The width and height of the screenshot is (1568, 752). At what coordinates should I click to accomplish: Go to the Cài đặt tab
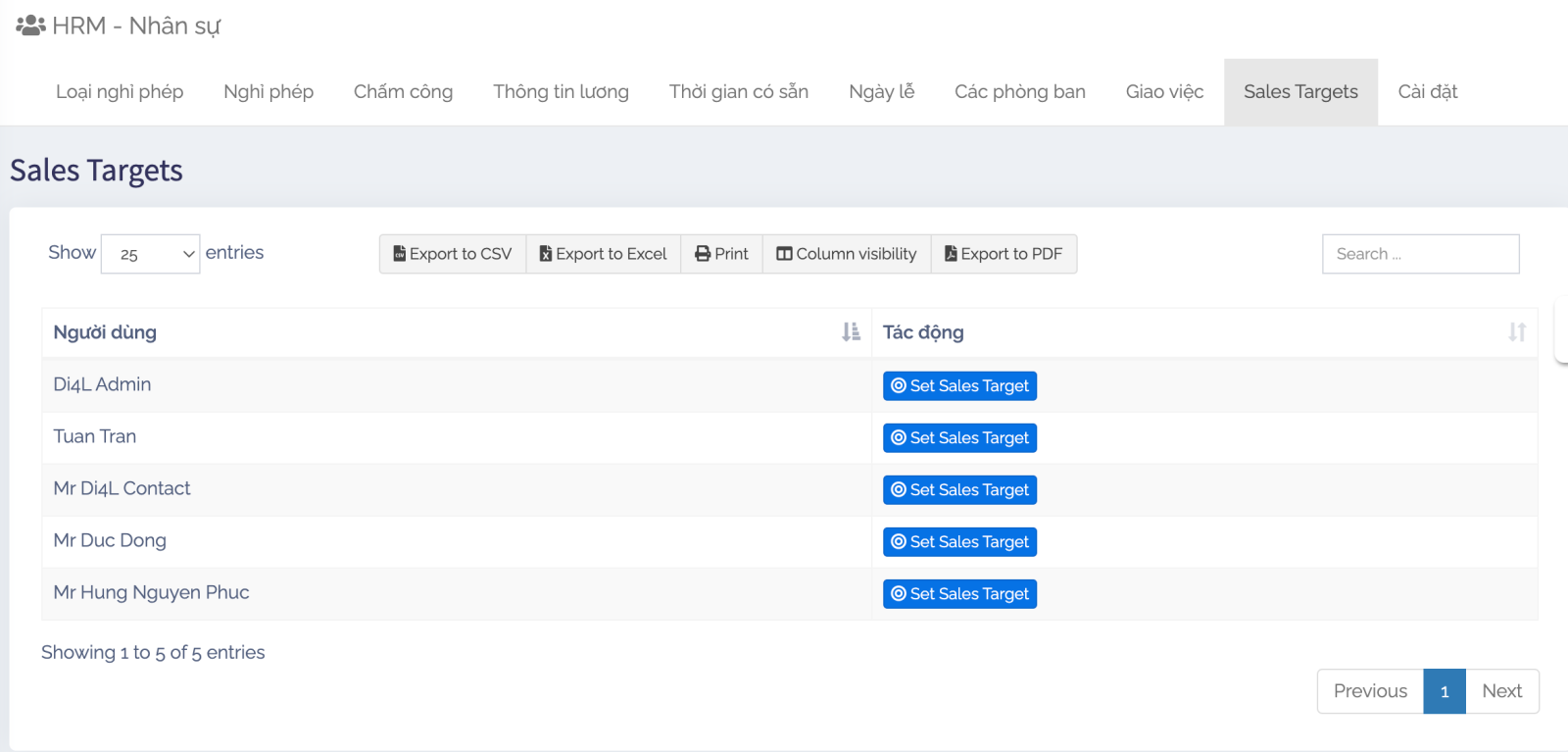point(1427,92)
